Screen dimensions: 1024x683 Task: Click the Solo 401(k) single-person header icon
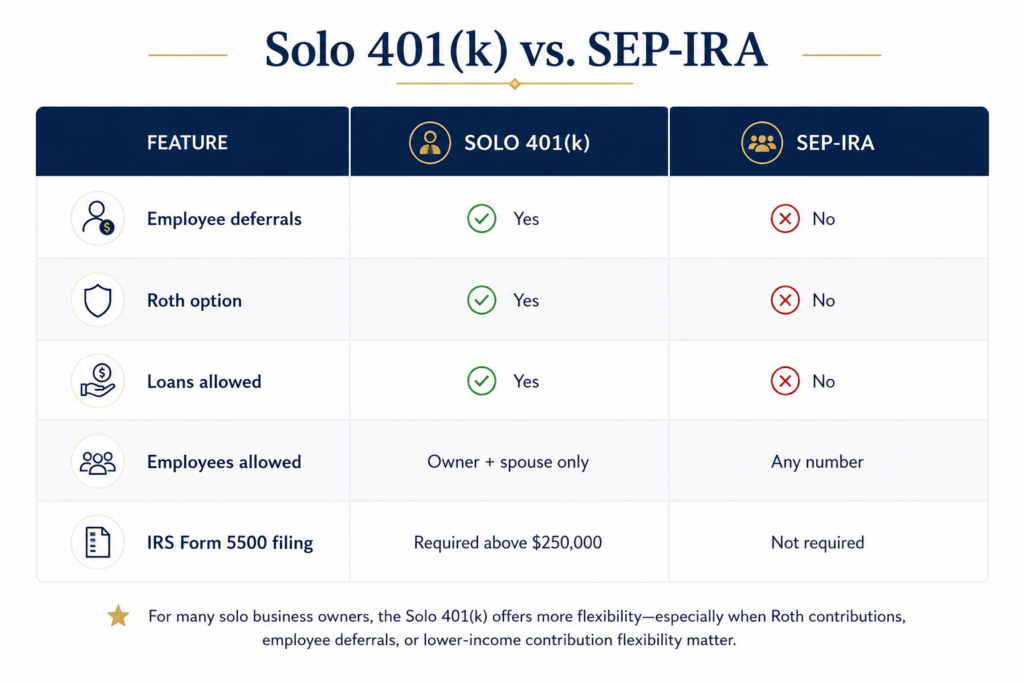[430, 142]
